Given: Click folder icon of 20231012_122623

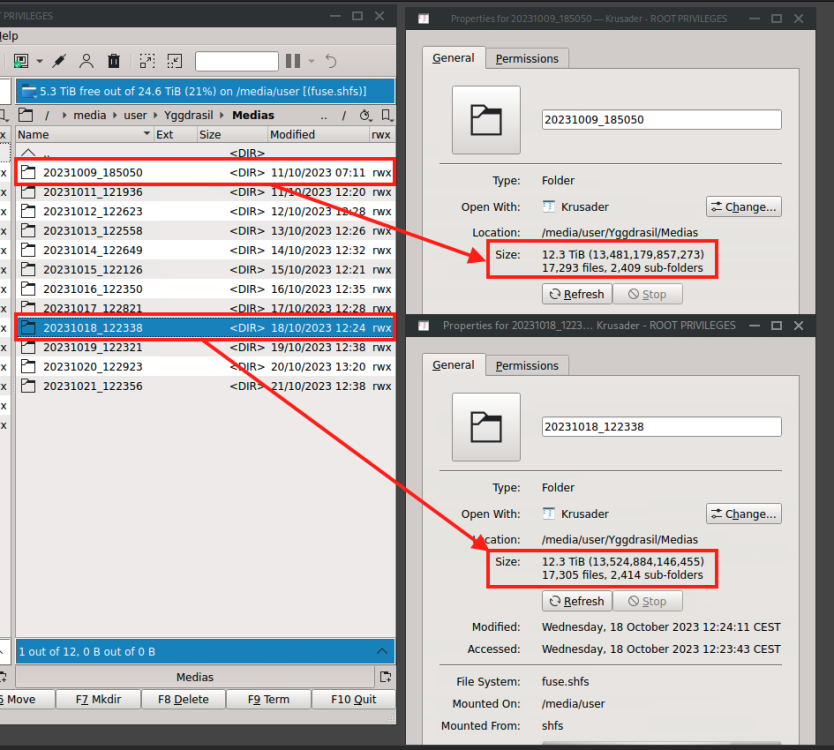Looking at the screenshot, I should coord(28,211).
